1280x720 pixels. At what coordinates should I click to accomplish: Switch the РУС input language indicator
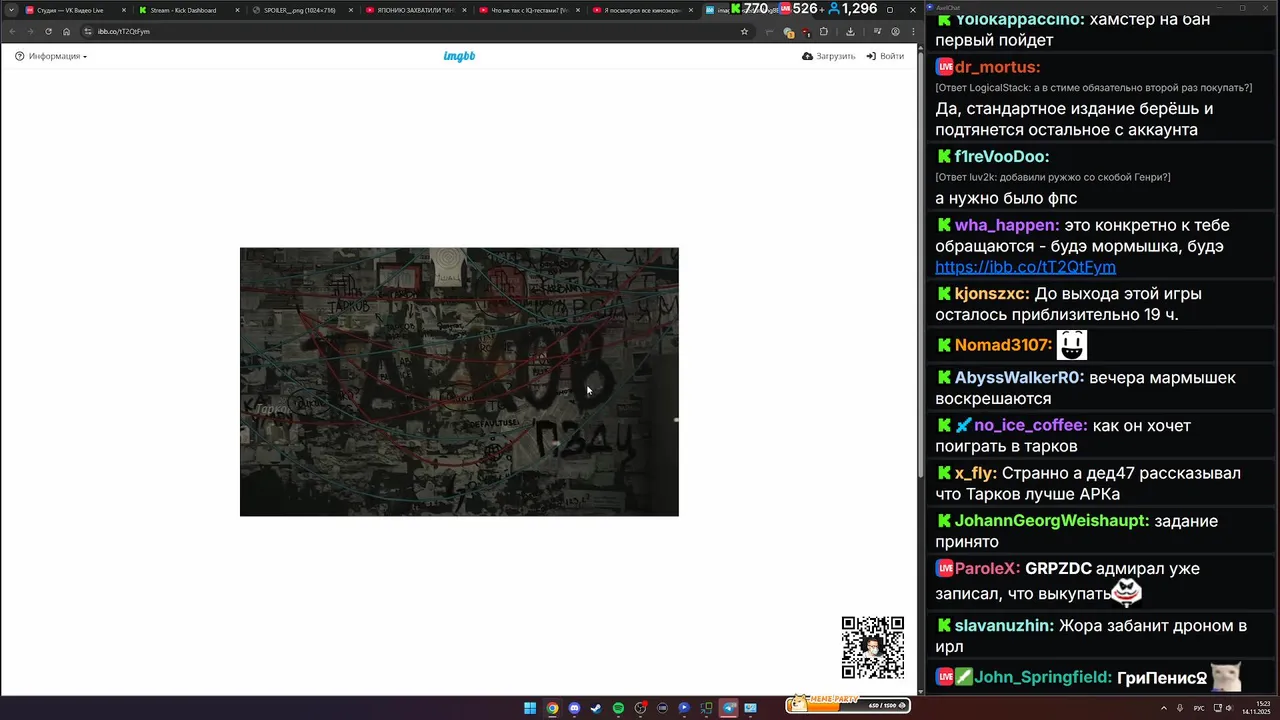[1199, 708]
